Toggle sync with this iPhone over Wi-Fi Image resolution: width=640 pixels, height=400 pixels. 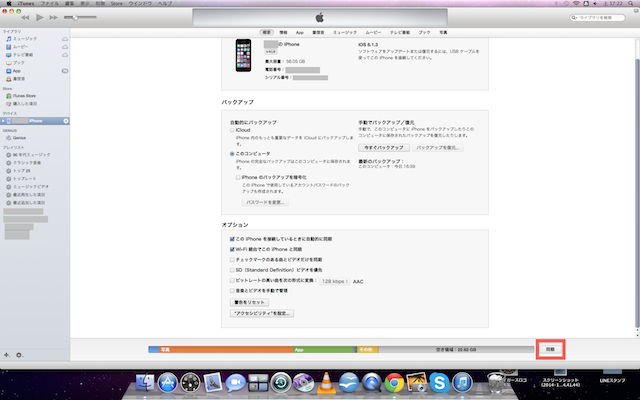pyautogui.click(x=232, y=249)
